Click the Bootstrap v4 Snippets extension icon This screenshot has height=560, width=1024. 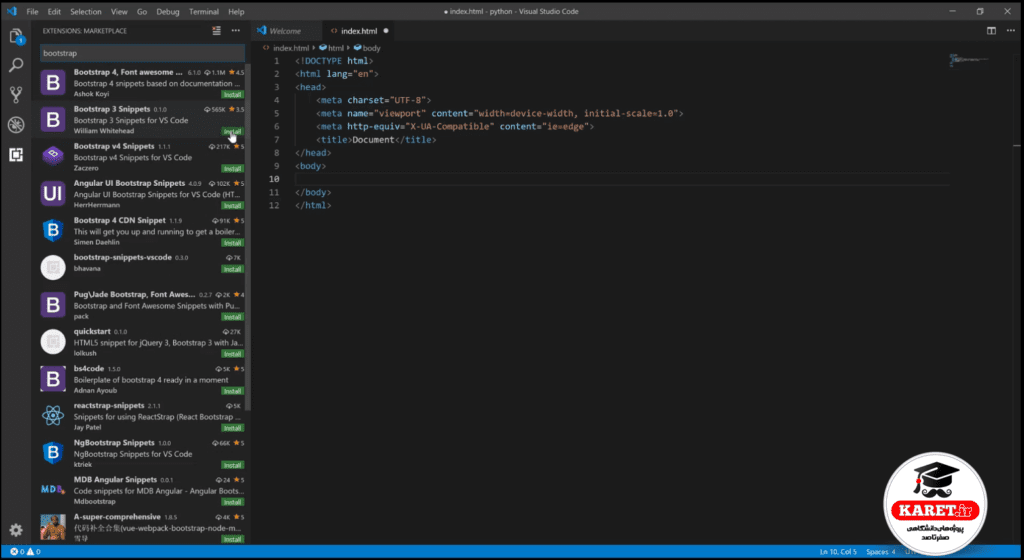pyautogui.click(x=53, y=157)
